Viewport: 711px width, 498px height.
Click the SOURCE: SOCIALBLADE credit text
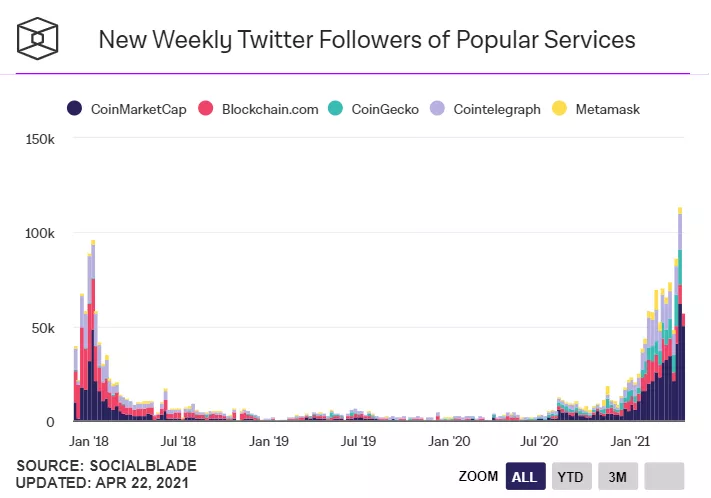[x=107, y=466]
